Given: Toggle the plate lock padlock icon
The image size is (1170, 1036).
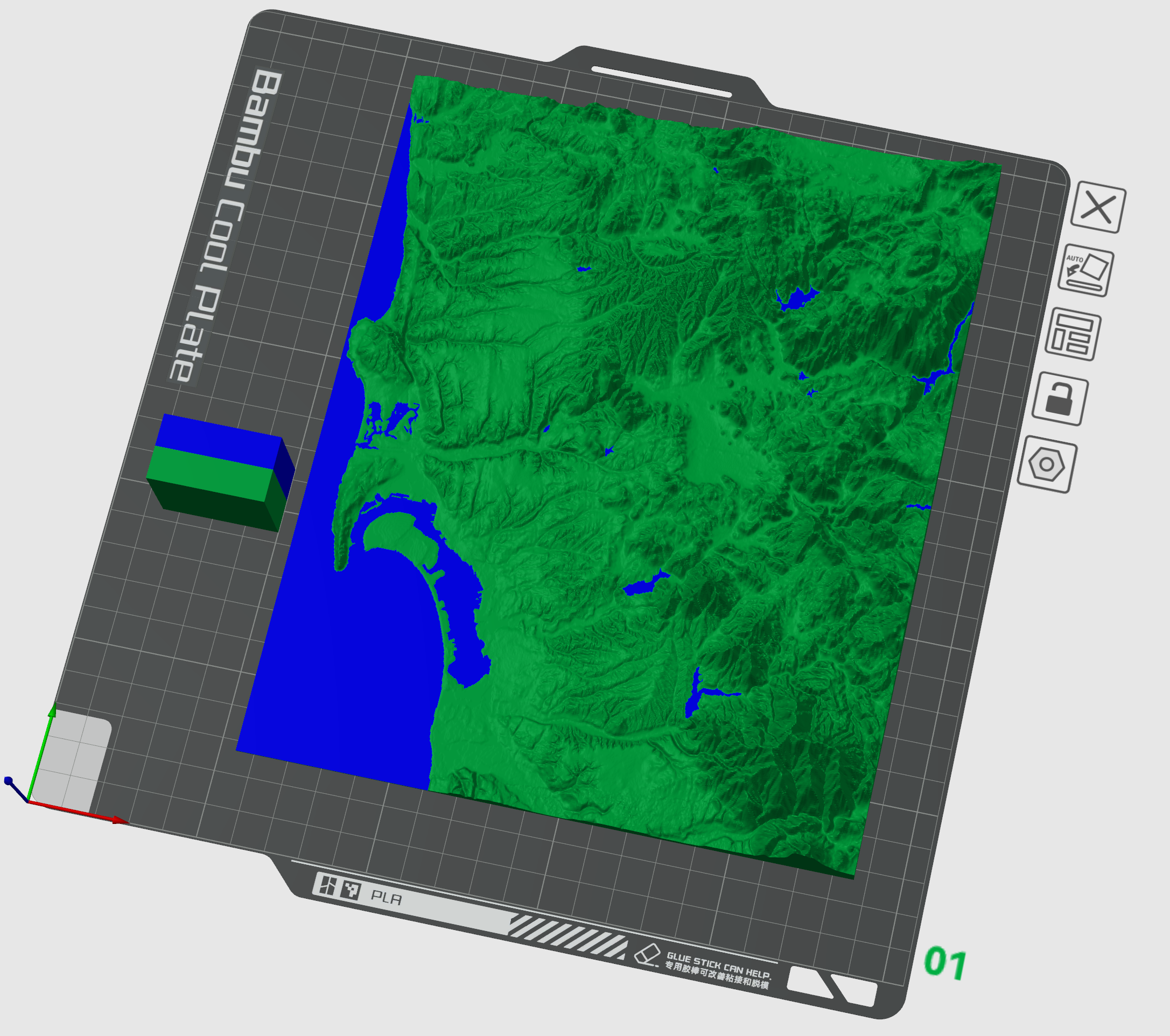Looking at the screenshot, I should point(1060,399).
